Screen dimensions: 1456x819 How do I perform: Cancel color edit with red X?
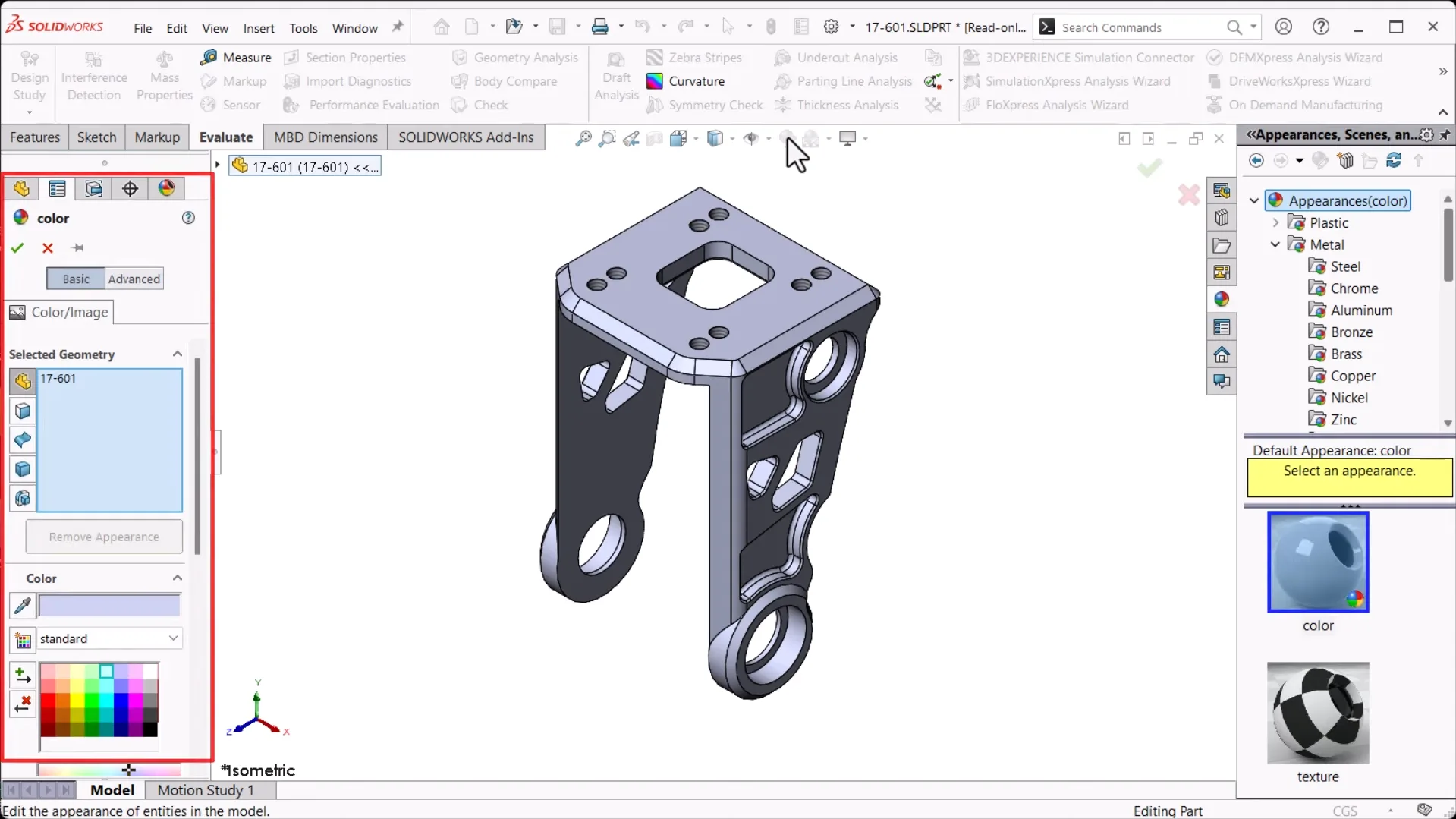point(48,247)
